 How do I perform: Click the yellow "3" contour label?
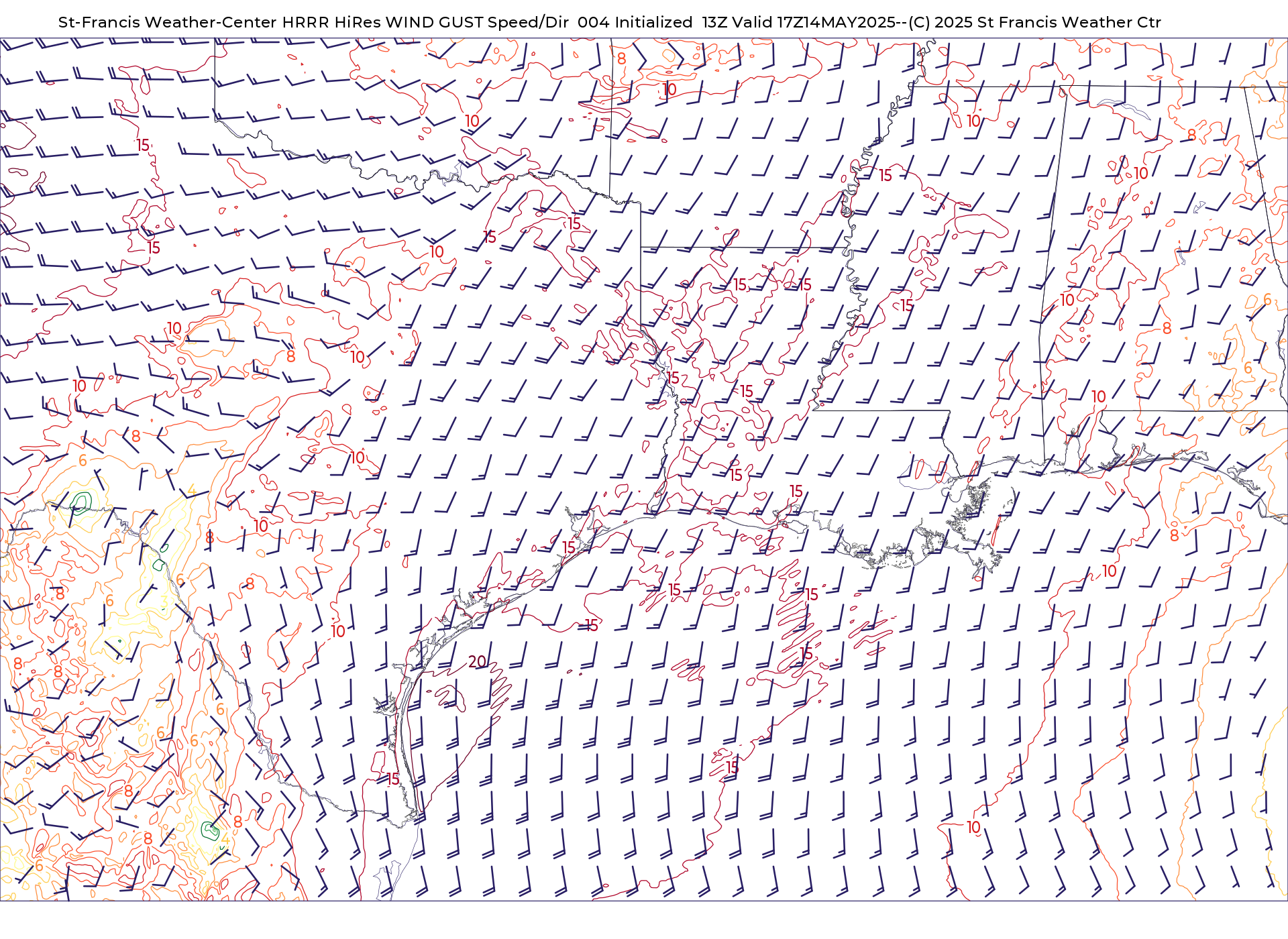(164, 602)
